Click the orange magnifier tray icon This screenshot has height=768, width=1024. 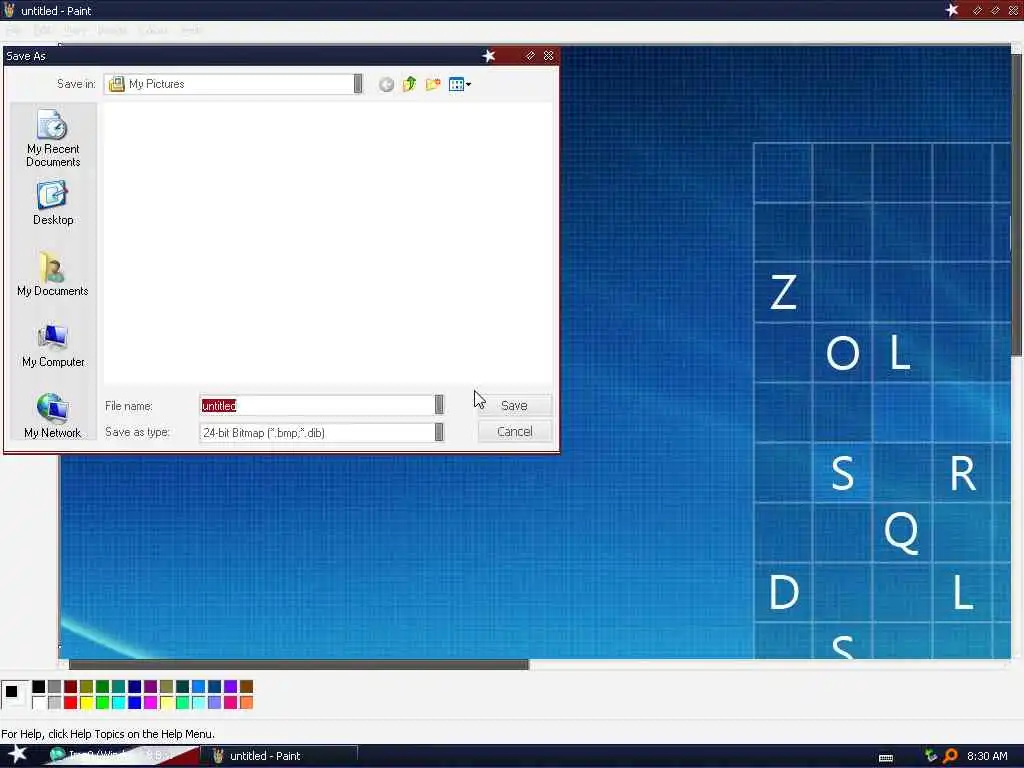click(x=950, y=756)
